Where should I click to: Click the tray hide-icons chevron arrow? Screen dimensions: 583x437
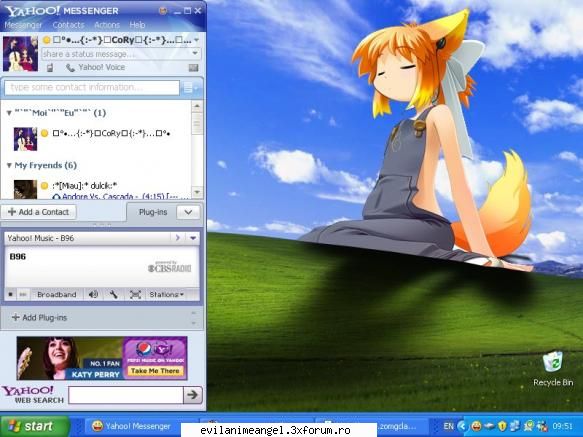coord(462,426)
